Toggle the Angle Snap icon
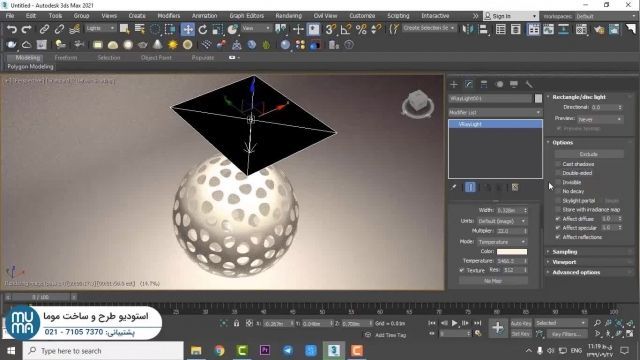The width and height of the screenshot is (640, 360). coord(346,29)
